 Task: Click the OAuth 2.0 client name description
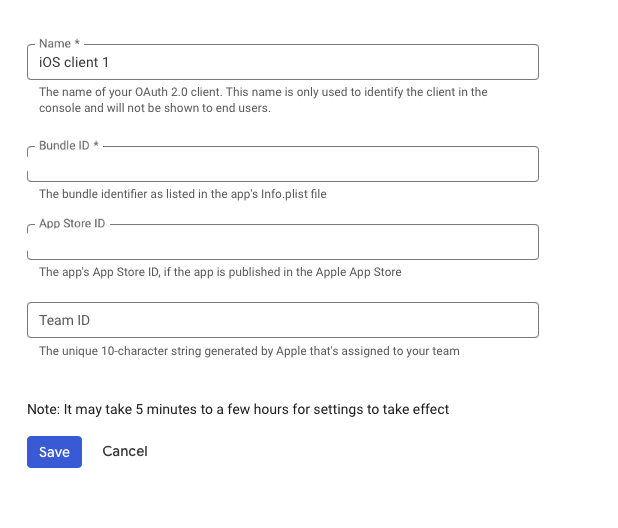(x=263, y=92)
